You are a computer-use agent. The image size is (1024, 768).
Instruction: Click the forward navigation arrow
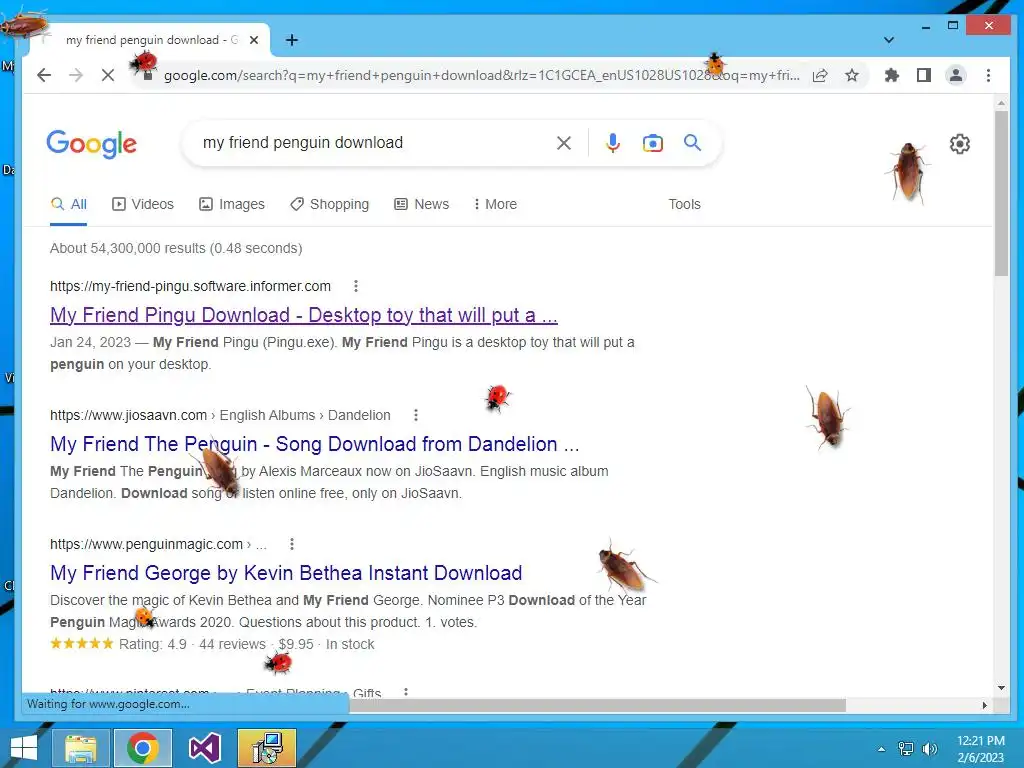coord(76,75)
